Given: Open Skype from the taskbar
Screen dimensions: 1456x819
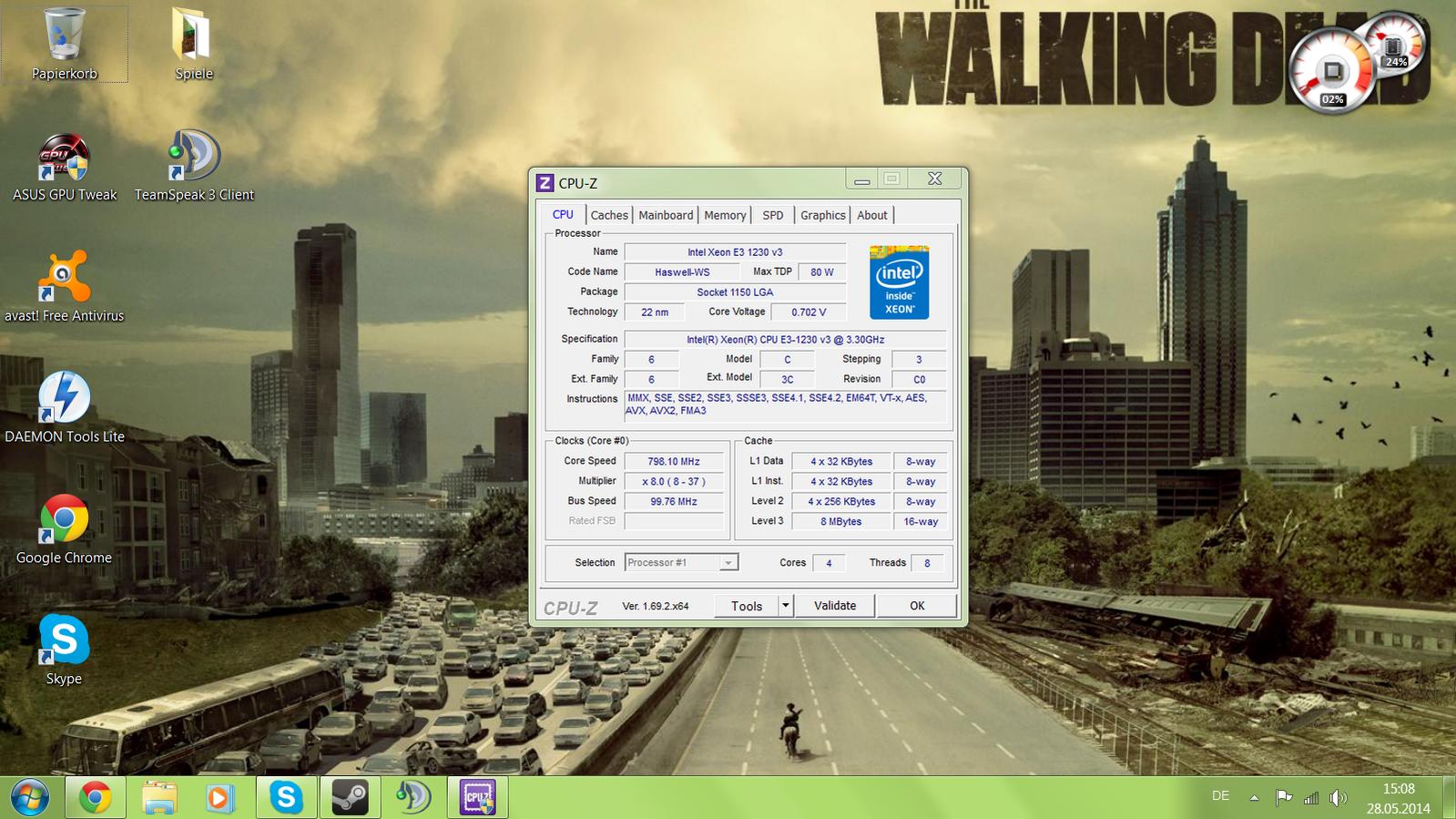Looking at the screenshot, I should point(286,798).
